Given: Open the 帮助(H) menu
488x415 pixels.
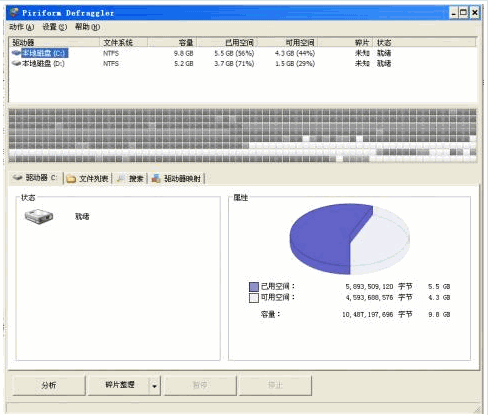Looking at the screenshot, I should coord(87,27).
